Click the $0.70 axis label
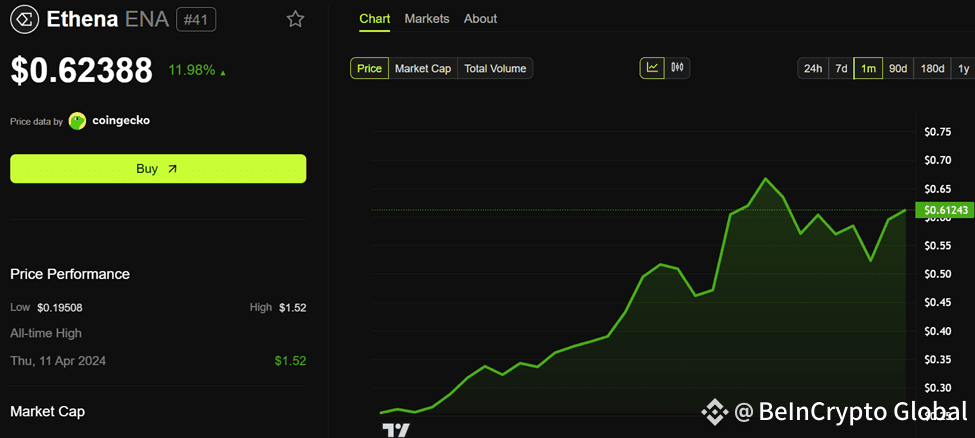 [938, 161]
